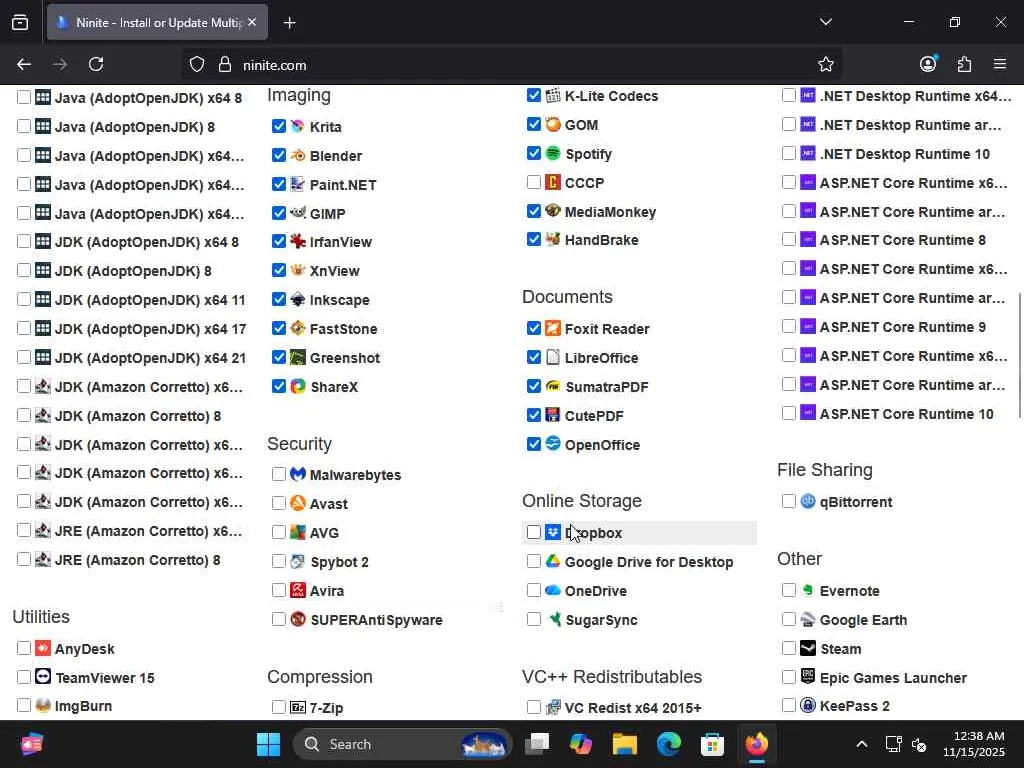
Task: Uncheck the LibreOffice checkbox
Action: tap(534, 357)
